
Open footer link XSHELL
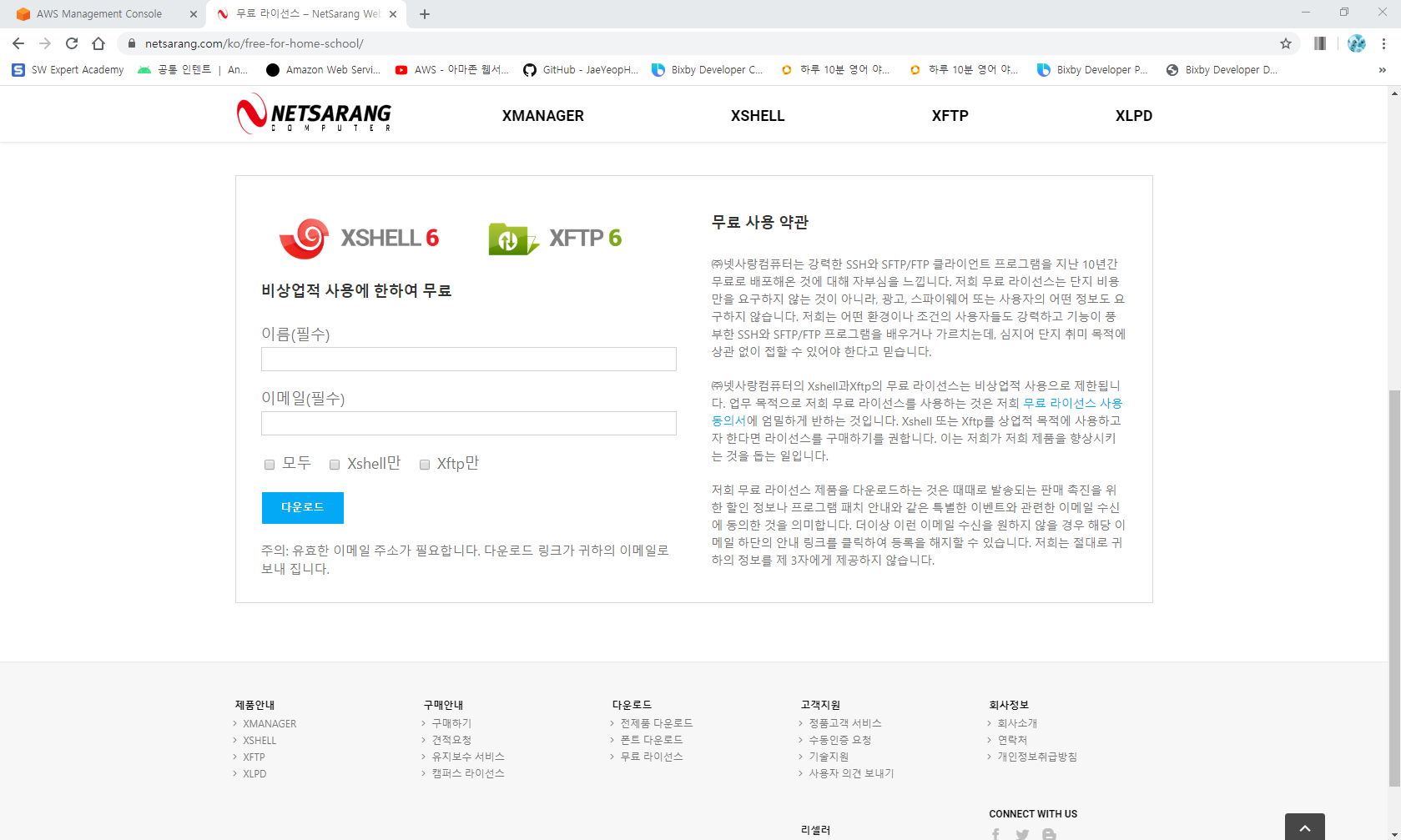(260, 740)
